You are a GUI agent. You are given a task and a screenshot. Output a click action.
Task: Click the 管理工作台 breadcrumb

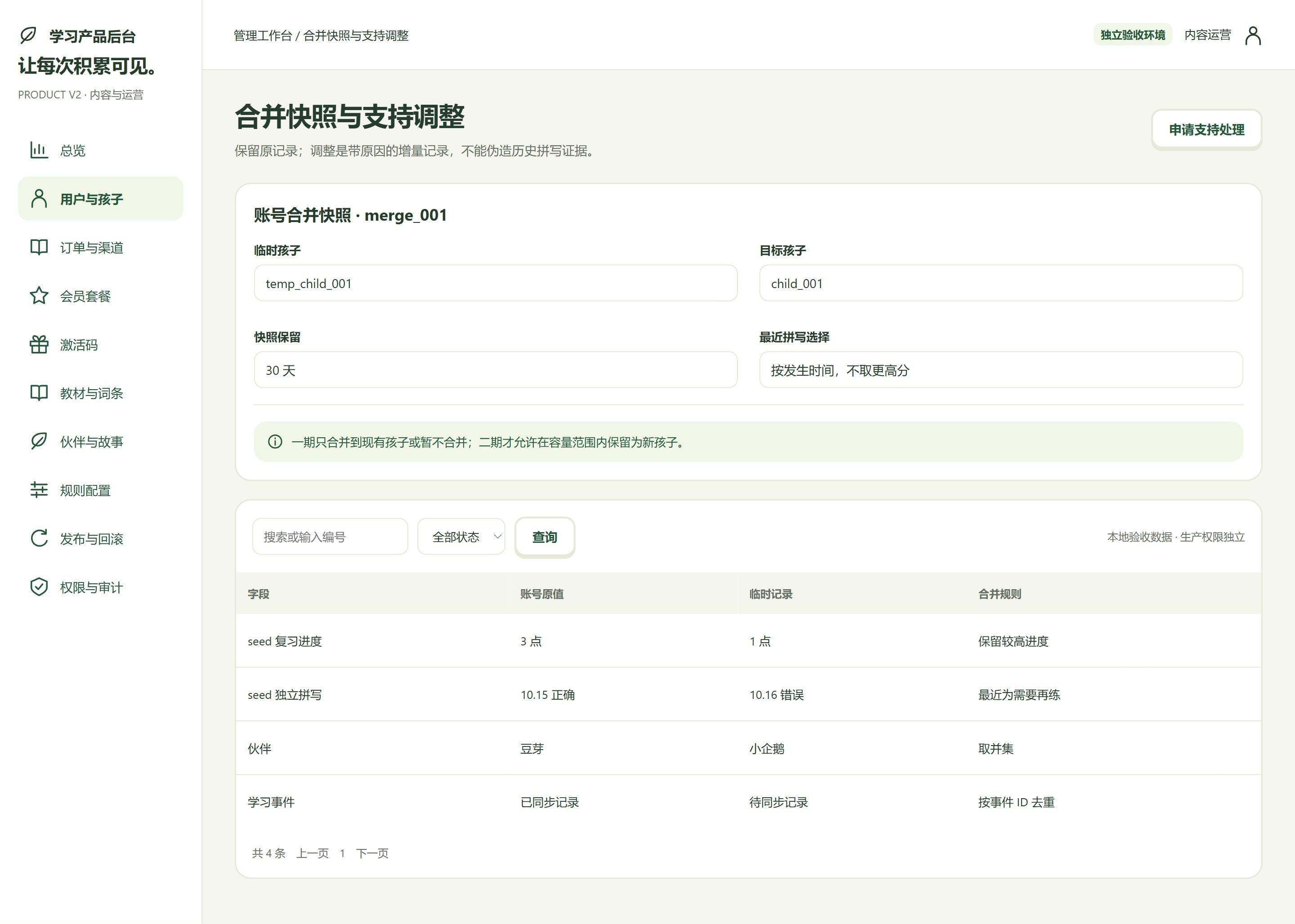pyautogui.click(x=263, y=35)
